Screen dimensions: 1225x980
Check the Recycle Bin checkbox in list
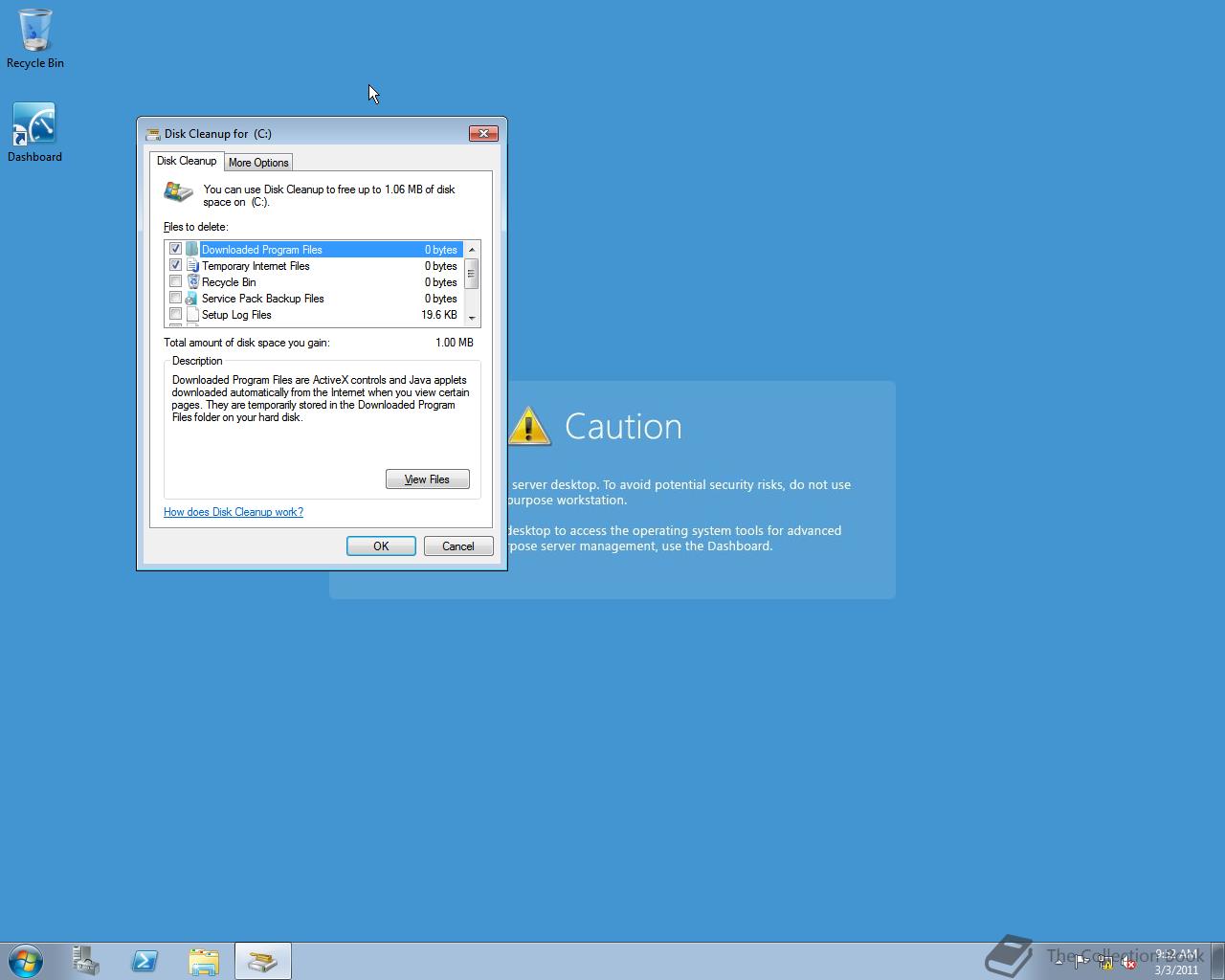pyautogui.click(x=175, y=281)
